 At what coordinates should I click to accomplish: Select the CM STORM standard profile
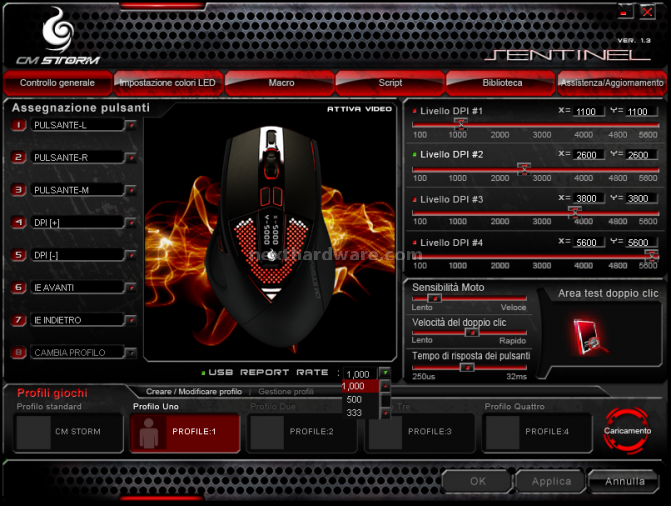(68, 432)
